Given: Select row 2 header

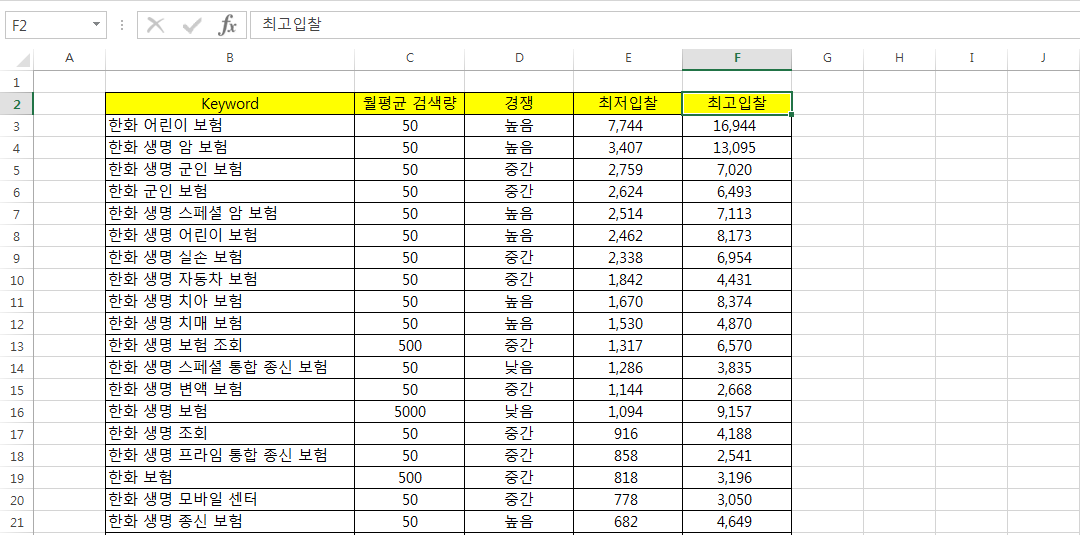Looking at the screenshot, I should tap(17, 104).
